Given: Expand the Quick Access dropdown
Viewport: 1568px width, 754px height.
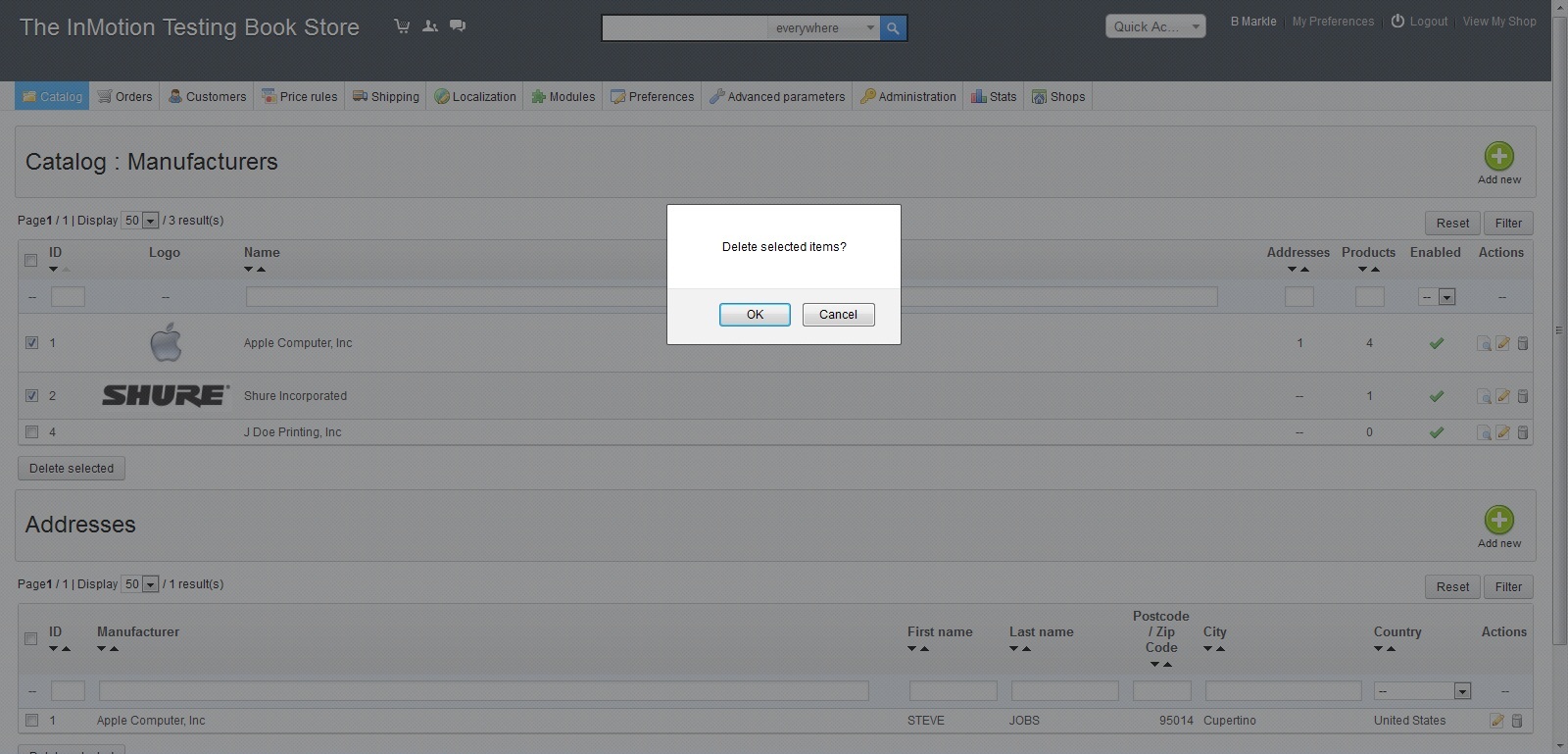Looking at the screenshot, I should [x=1155, y=26].
